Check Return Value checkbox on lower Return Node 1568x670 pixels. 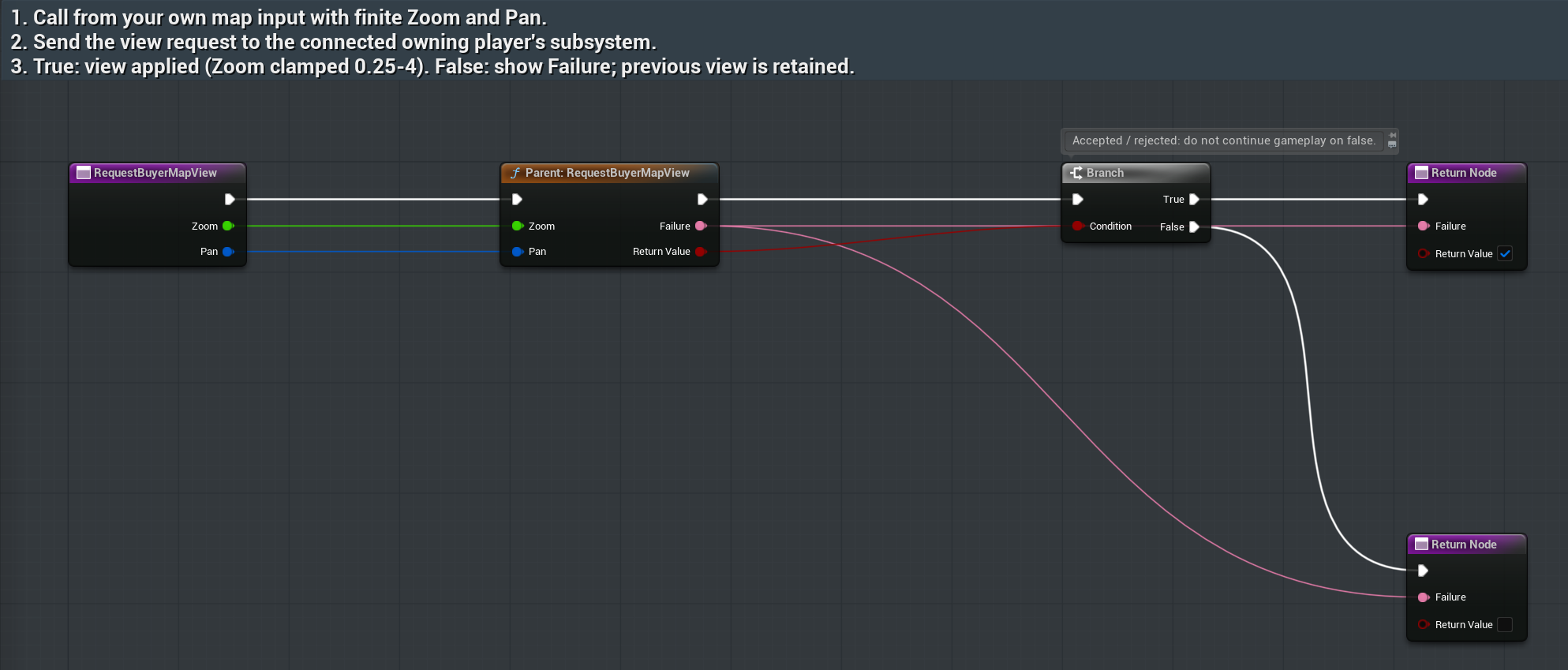click(x=1505, y=624)
